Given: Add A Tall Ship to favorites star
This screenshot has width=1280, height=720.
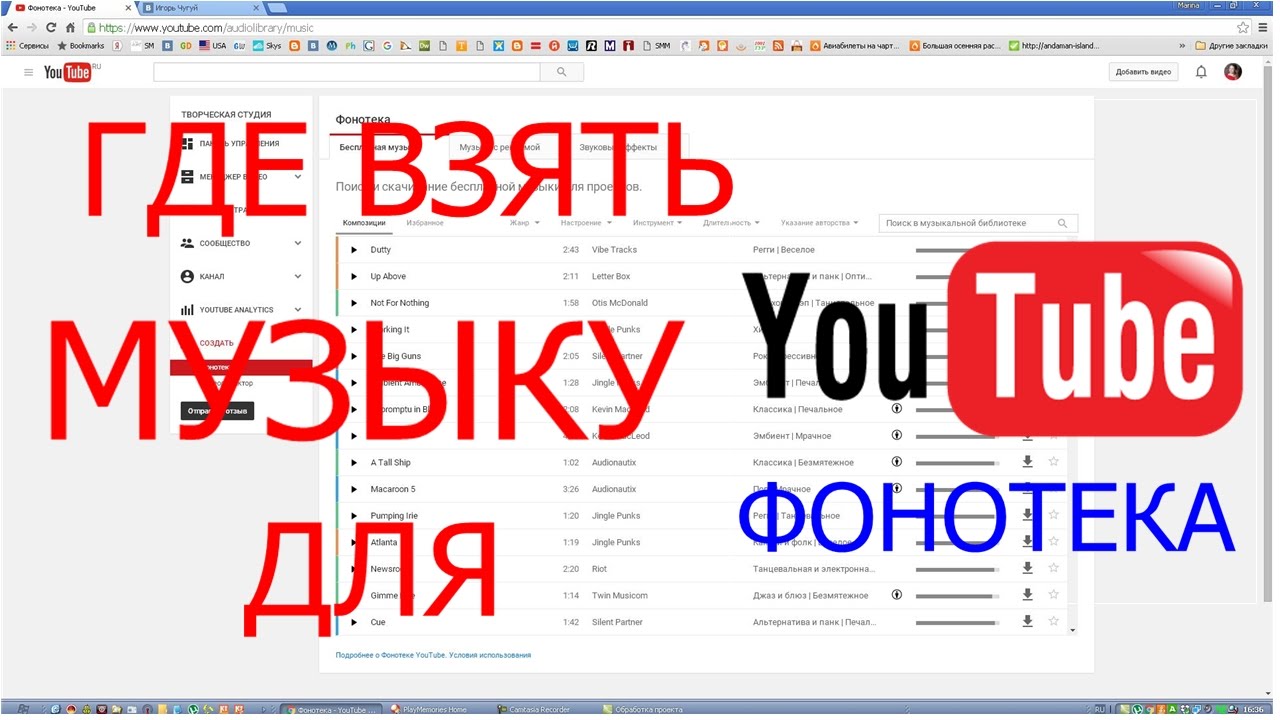Looking at the screenshot, I should pos(1053,462).
